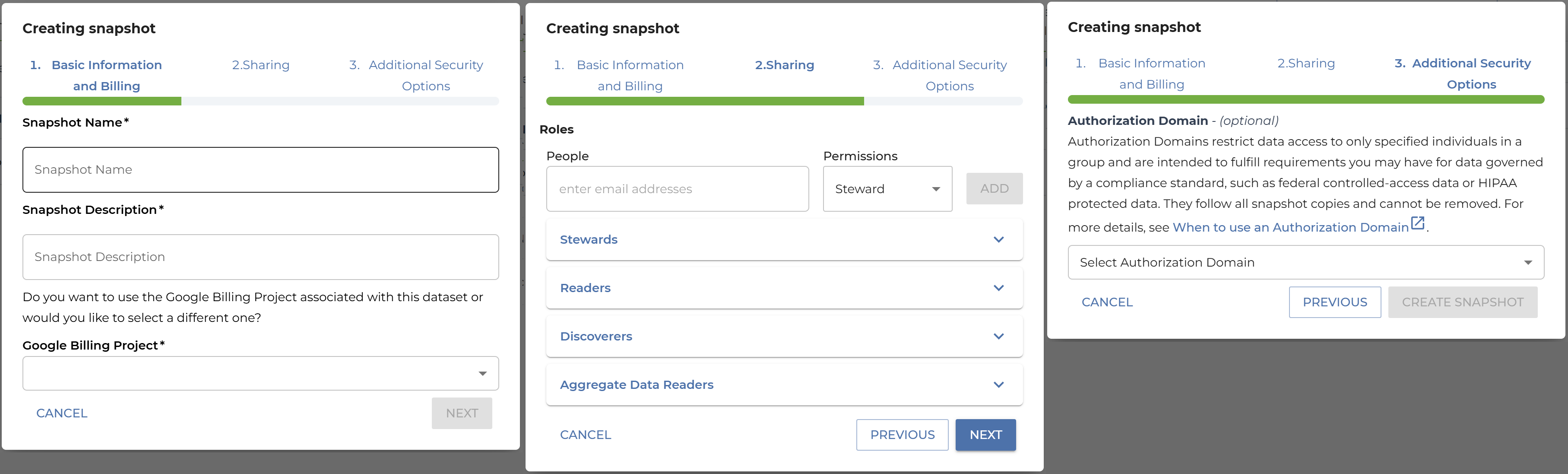The image size is (1568, 474).
Task: Expand the Readers section
Action: click(x=785, y=288)
